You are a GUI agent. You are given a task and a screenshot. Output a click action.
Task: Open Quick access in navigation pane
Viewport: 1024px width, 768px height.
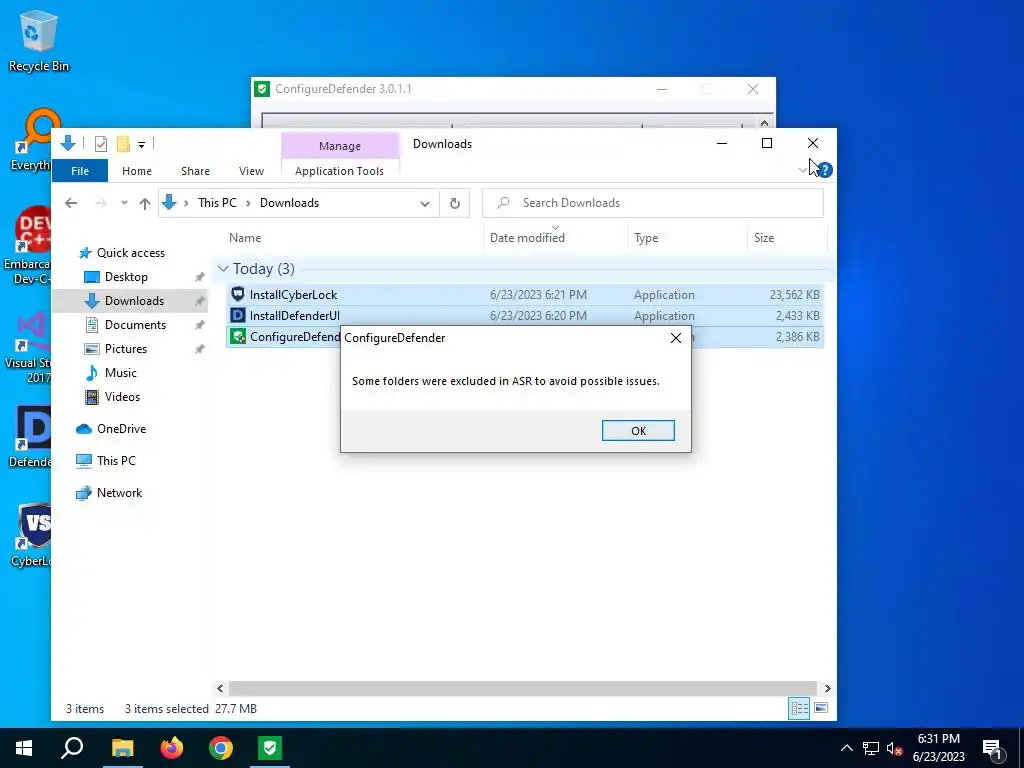(x=130, y=253)
